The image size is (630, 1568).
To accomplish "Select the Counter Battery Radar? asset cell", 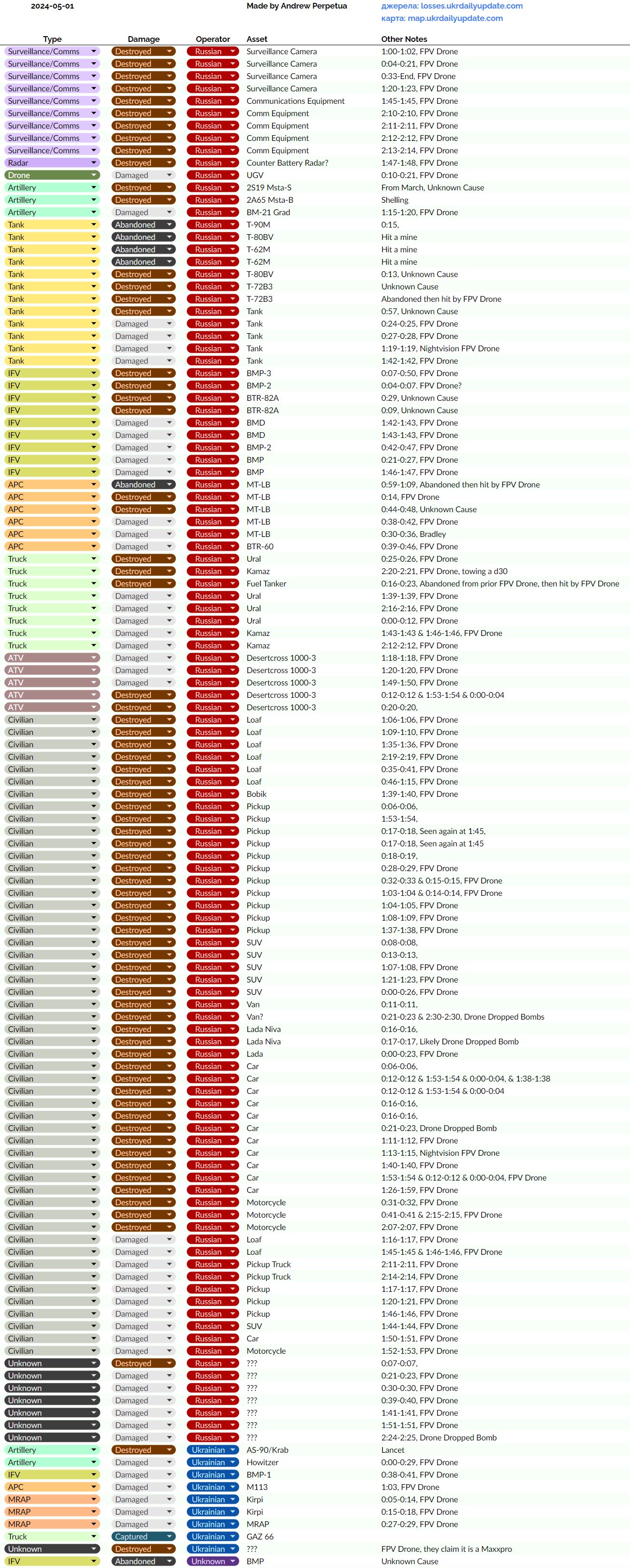I will pos(287,163).
